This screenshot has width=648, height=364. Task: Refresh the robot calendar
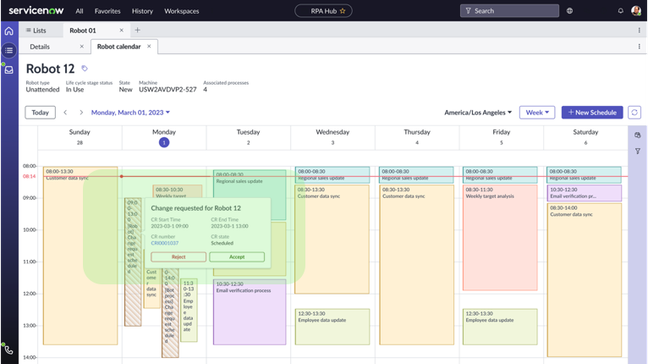[x=634, y=112]
